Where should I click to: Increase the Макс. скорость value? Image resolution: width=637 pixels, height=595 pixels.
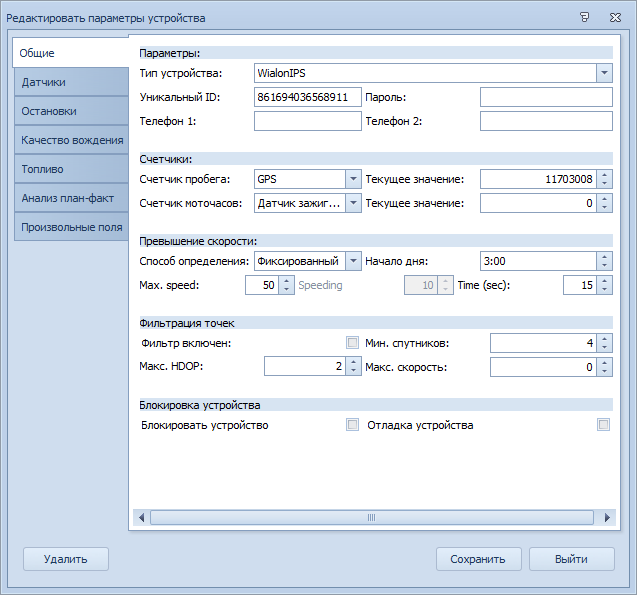tap(604, 363)
